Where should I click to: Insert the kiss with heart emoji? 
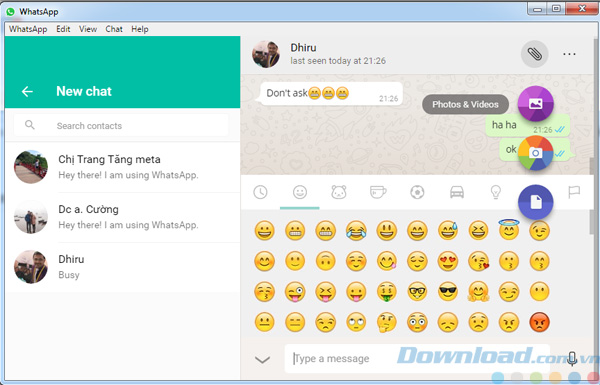(x=478, y=261)
